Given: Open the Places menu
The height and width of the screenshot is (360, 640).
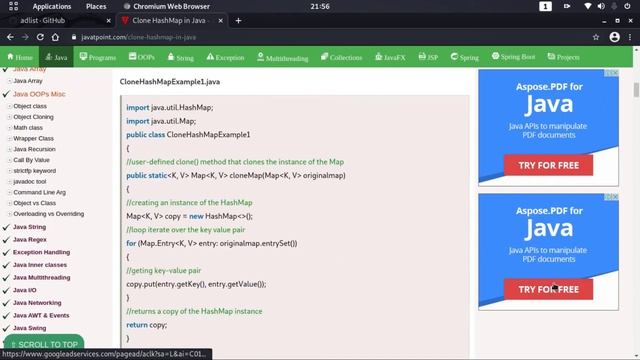Looking at the screenshot, I should point(96,7).
